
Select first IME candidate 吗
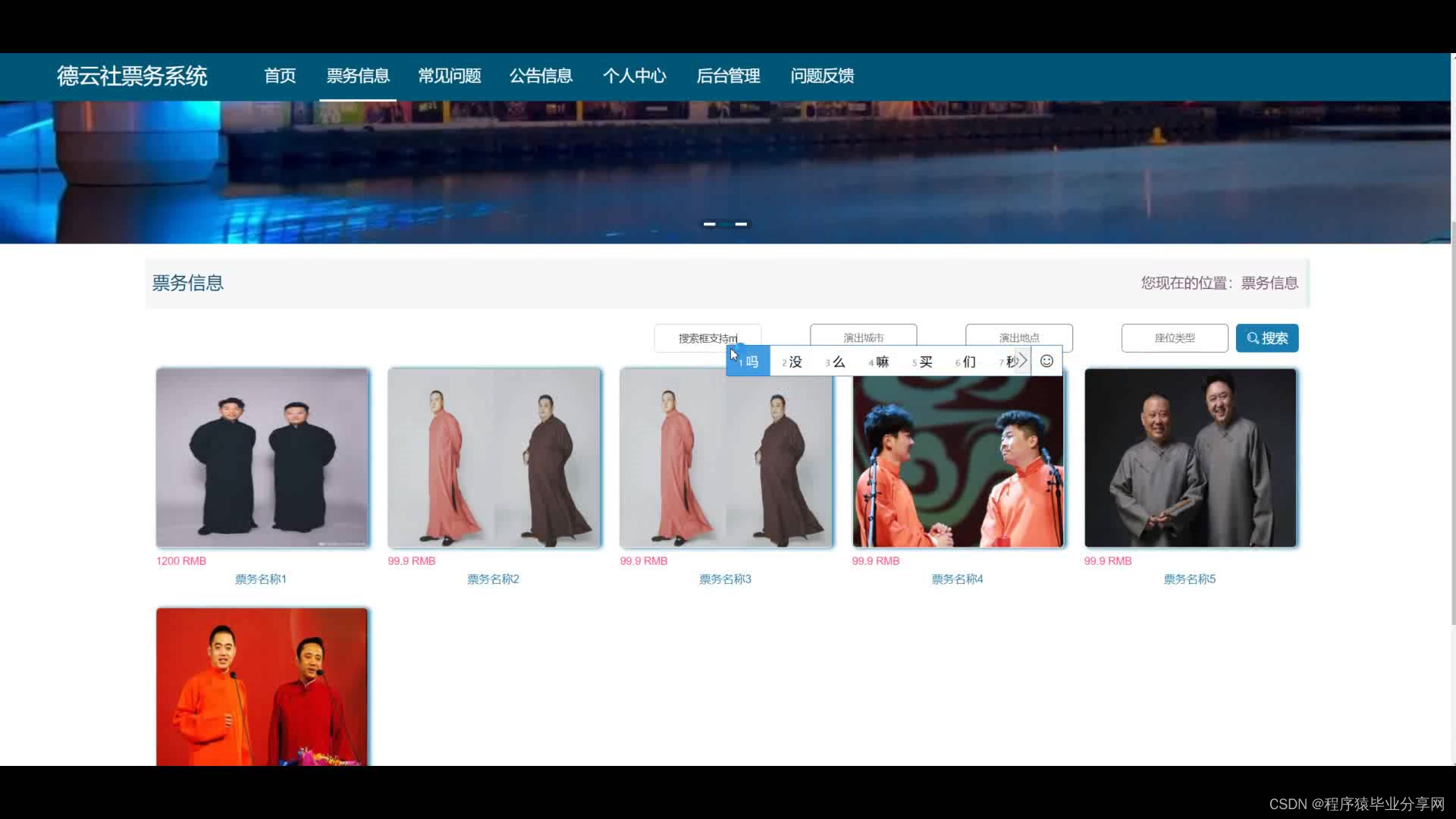tap(748, 362)
